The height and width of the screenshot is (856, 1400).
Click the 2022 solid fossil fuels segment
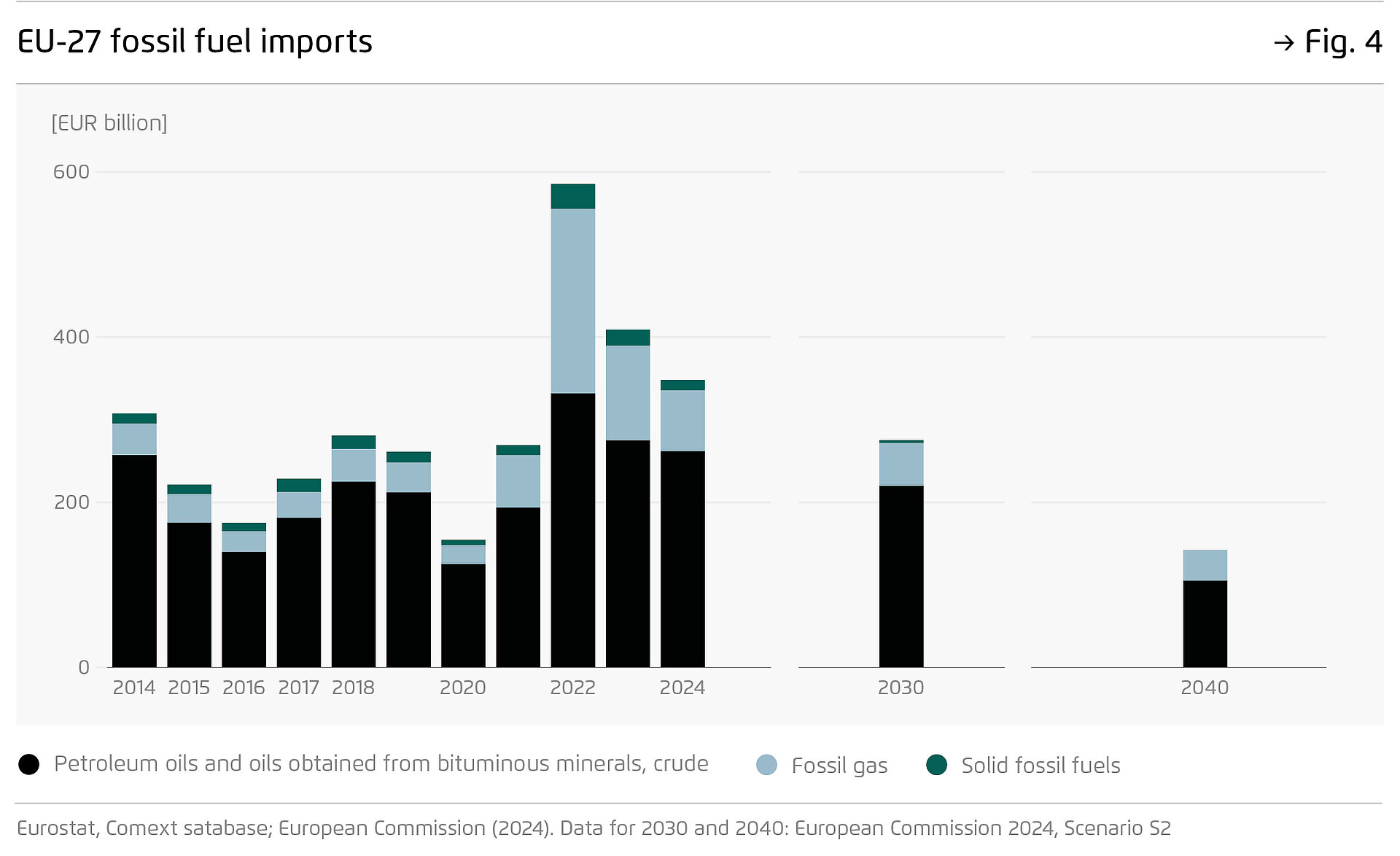[572, 196]
